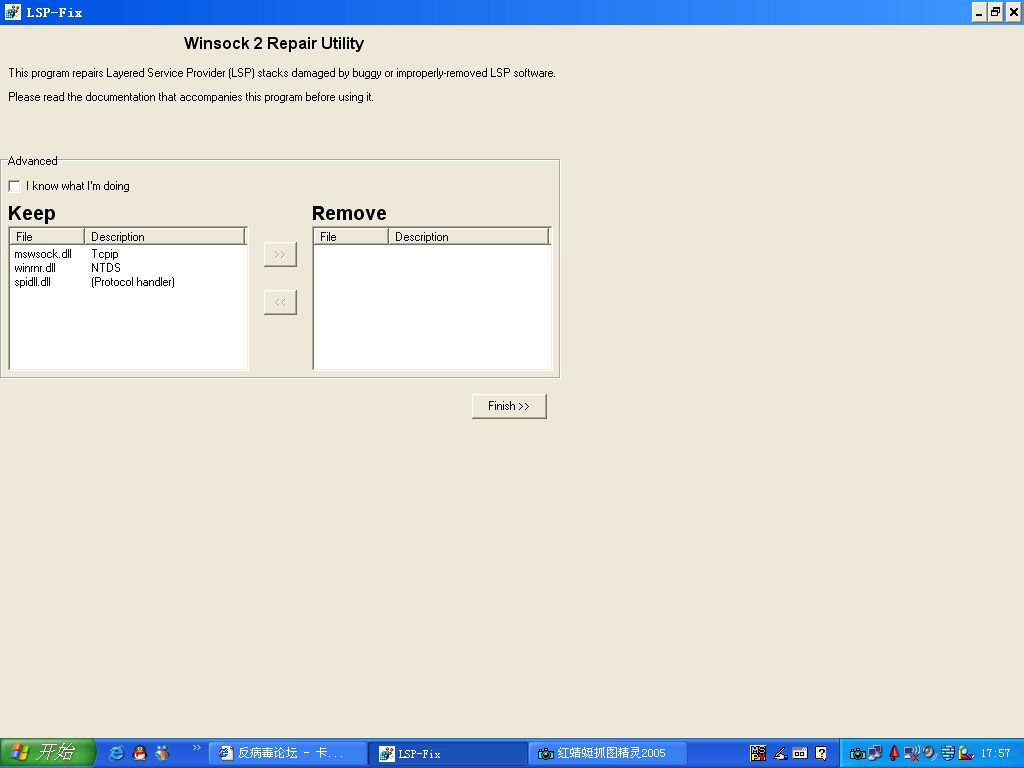Screen dimensions: 1024x768
Task: Minimize the LSP-Fix window
Action: point(979,12)
